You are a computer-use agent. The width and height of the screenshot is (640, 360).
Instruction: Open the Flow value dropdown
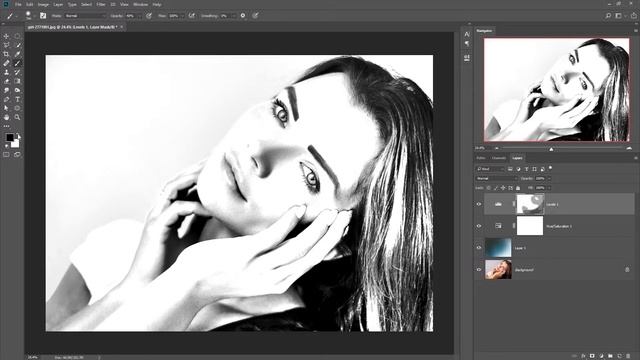click(x=181, y=16)
